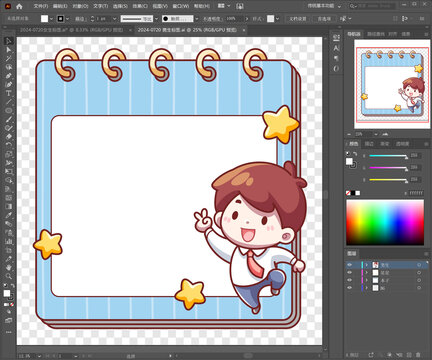Click the 首选项 button
The height and width of the screenshot is (360, 432).
point(324,19)
